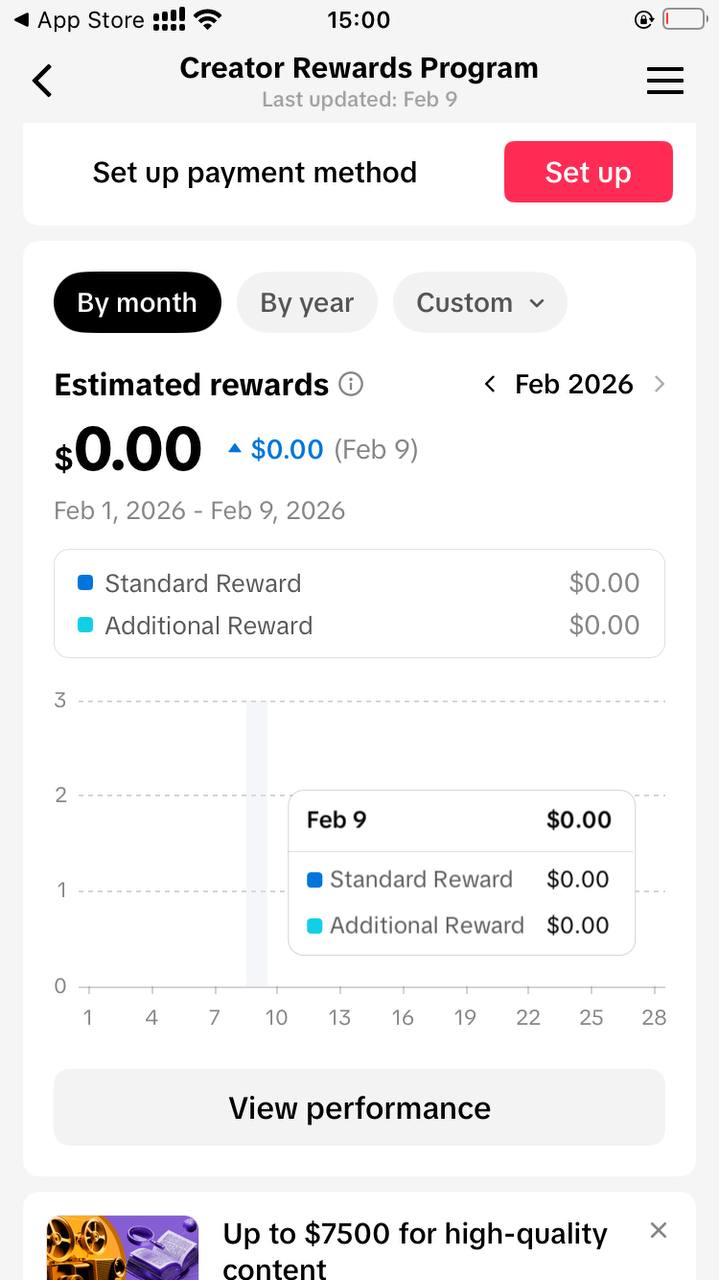Viewport: 719px width, 1280px height.
Task: Tap the back arrow icon
Action: tap(42, 80)
